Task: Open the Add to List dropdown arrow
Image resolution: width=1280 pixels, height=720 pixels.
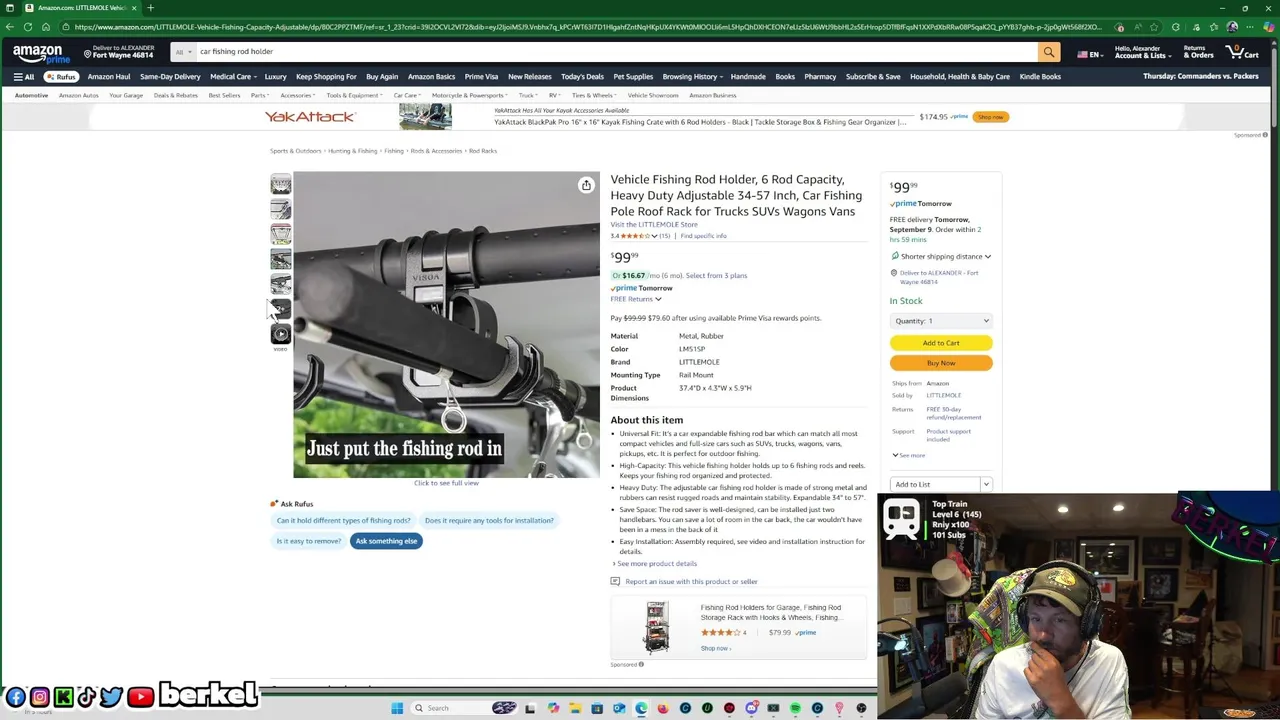Action: point(986,484)
